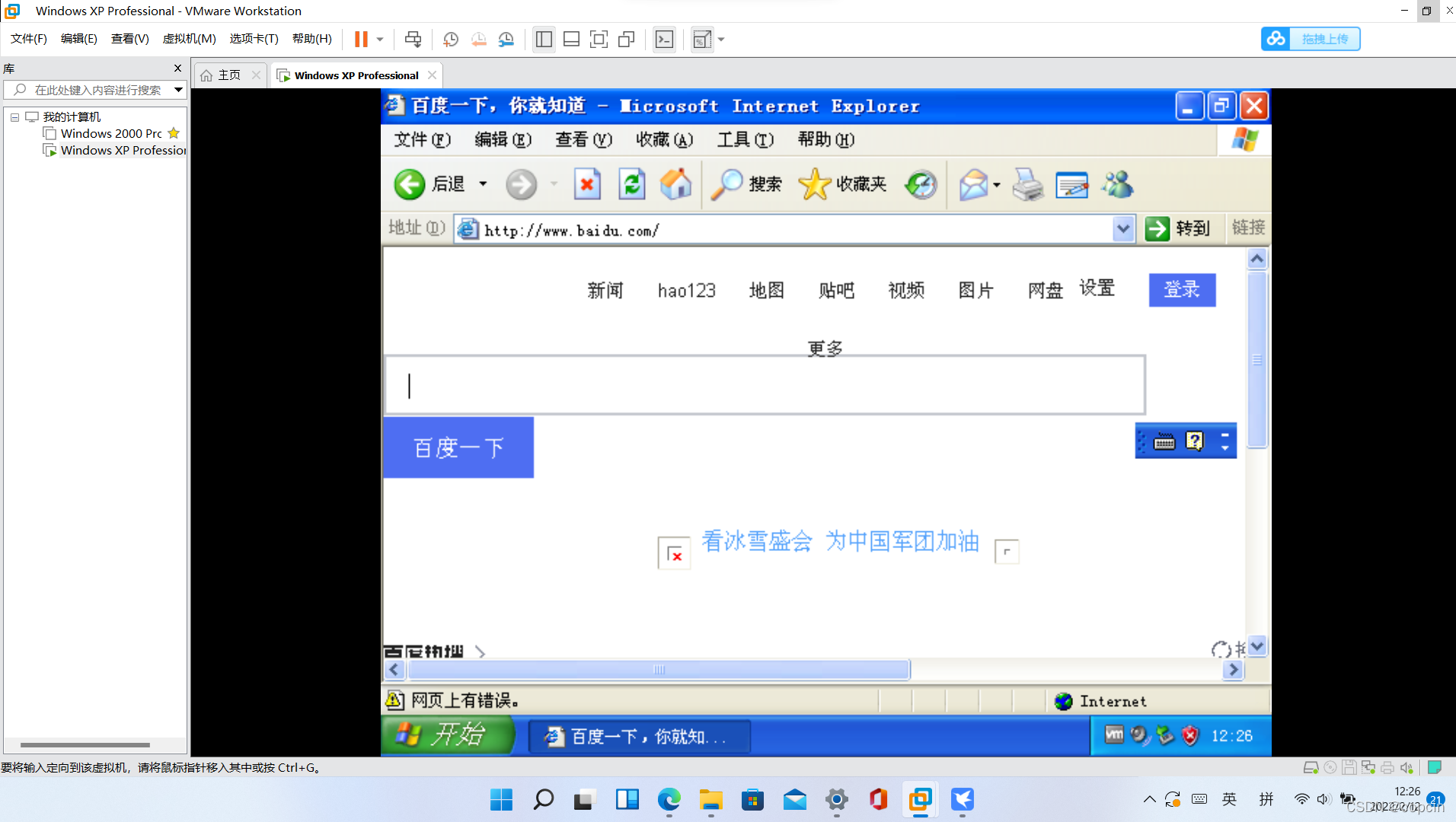Open the IE Favorites star button
Viewport: 1456px width, 822px height.
click(843, 184)
